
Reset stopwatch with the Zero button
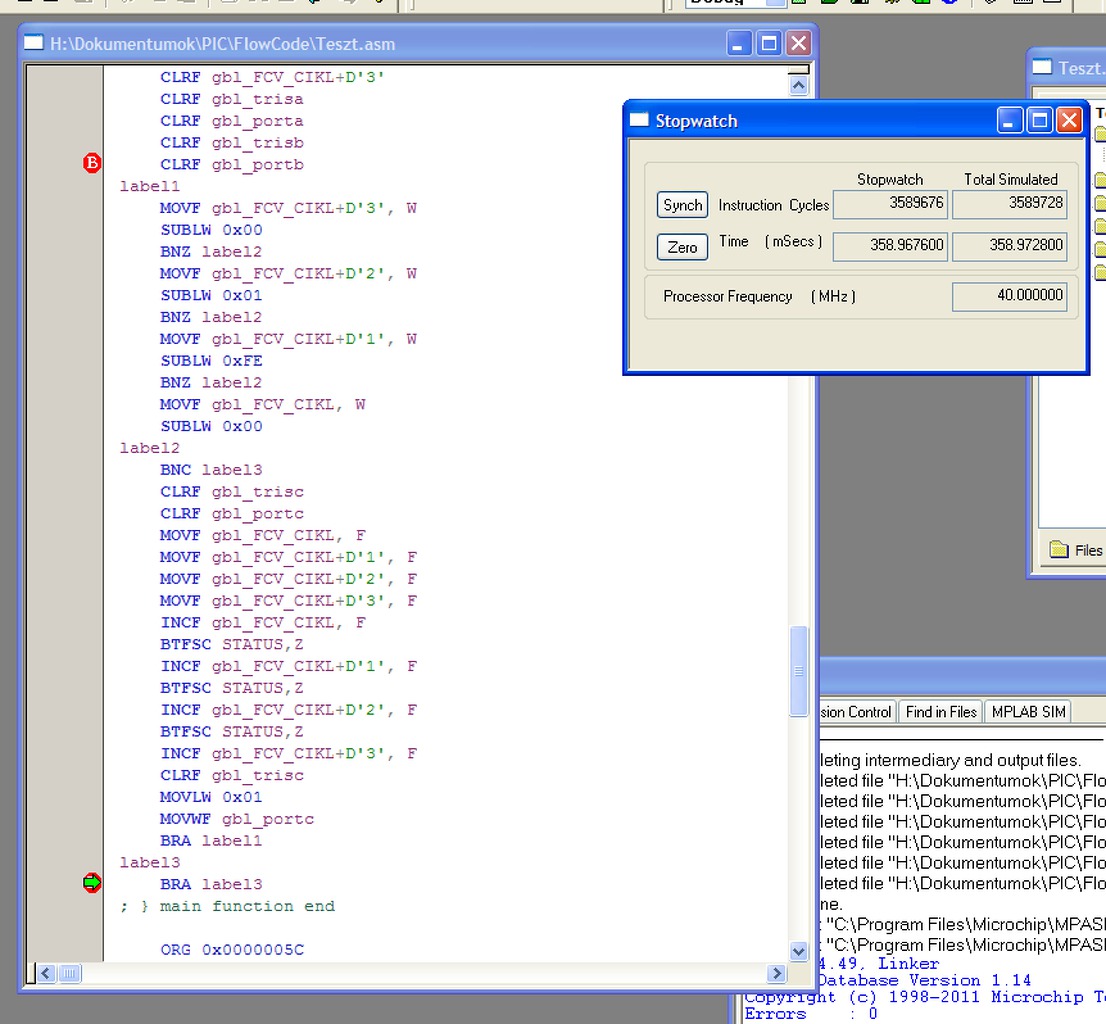click(682, 247)
